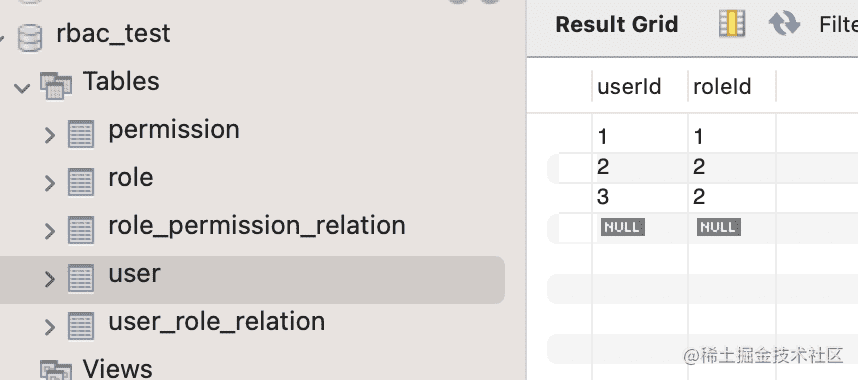Click the role table icon

(81, 182)
